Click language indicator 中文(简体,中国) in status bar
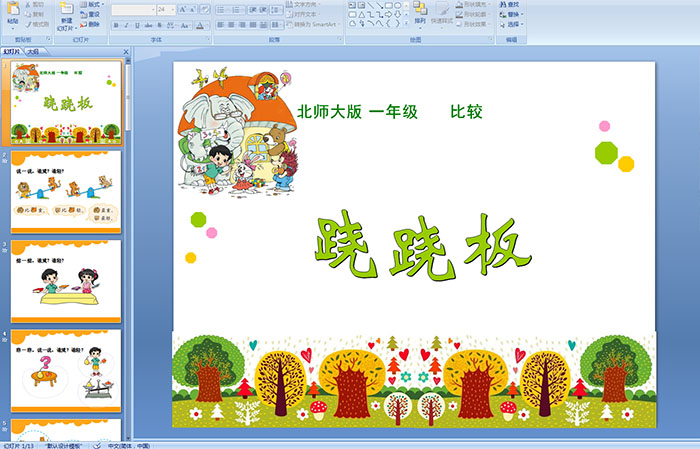 [x=129, y=445]
